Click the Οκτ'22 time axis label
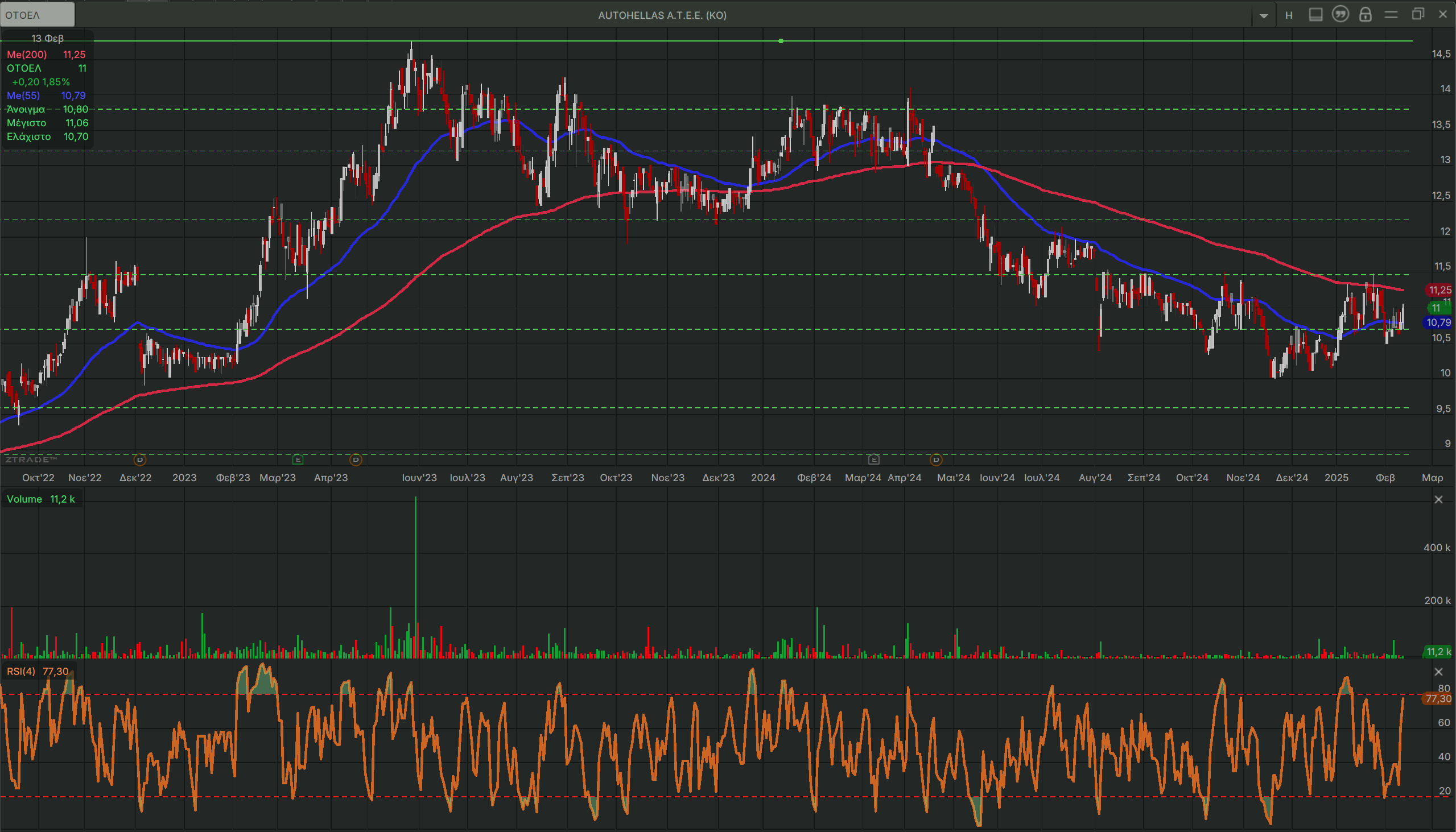 click(38, 478)
